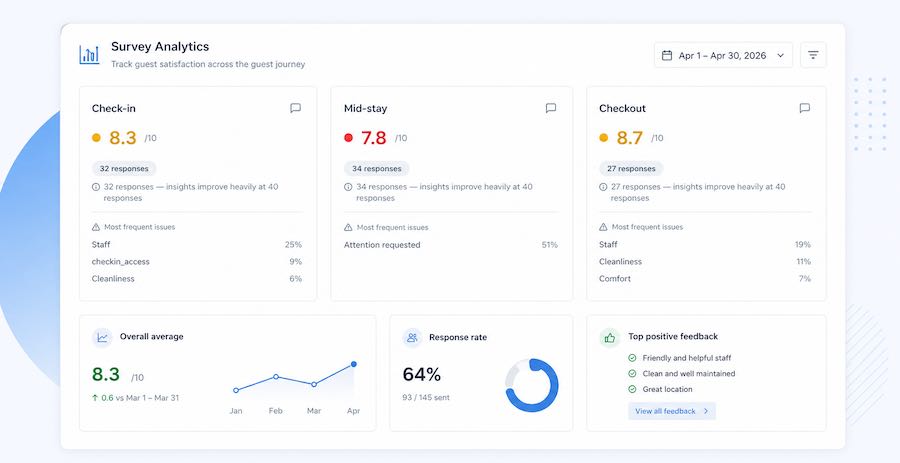Click the Response rate people icon

pos(412,337)
